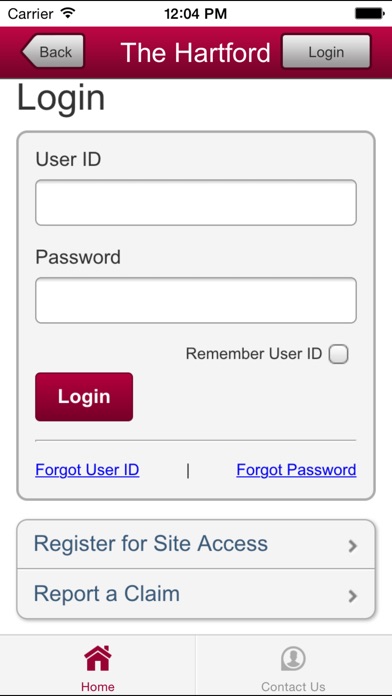This screenshot has height=696, width=392.
Task: Expand the Report a Claim chevron
Action: pyautogui.click(x=353, y=596)
